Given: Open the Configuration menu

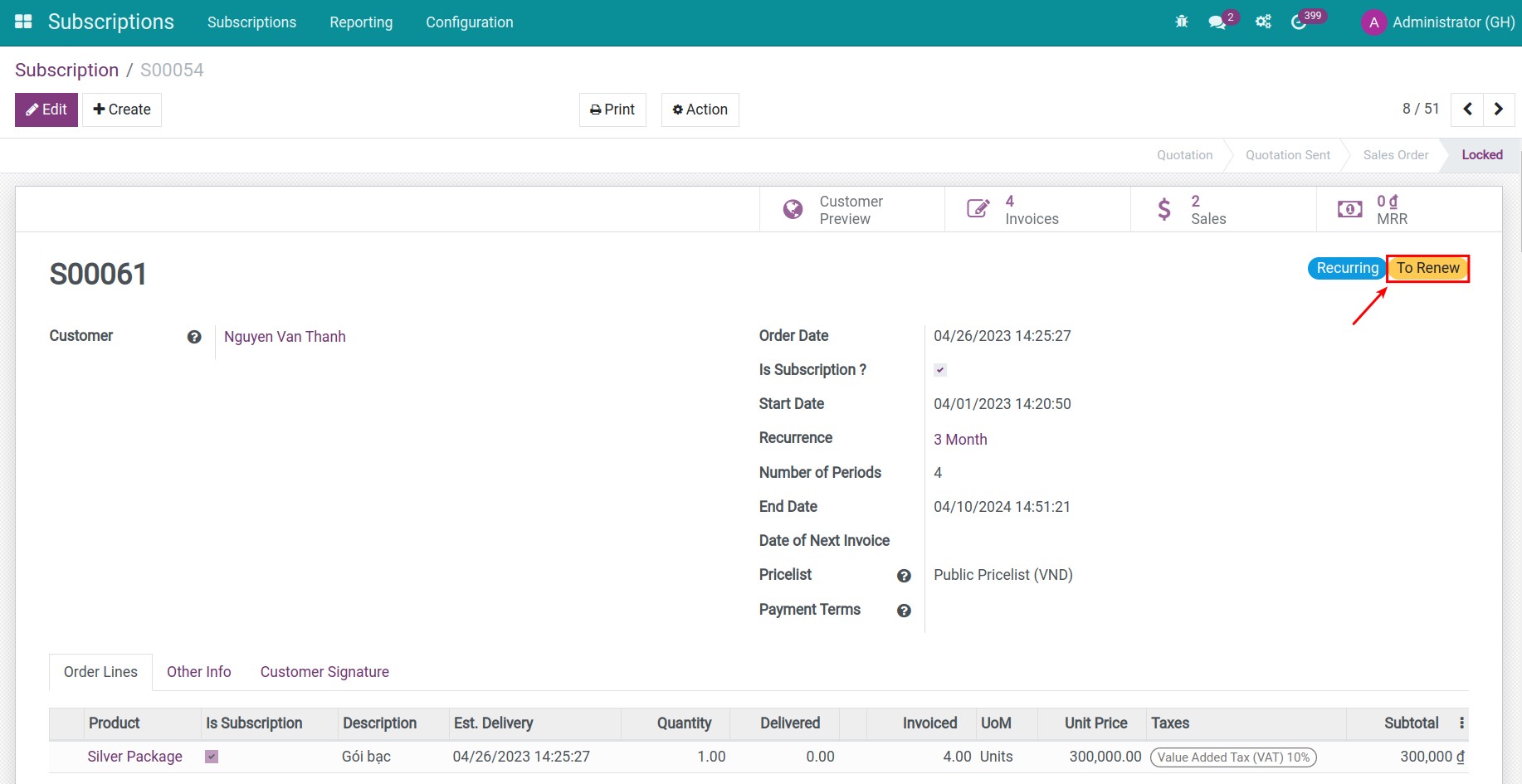Looking at the screenshot, I should 469,22.
